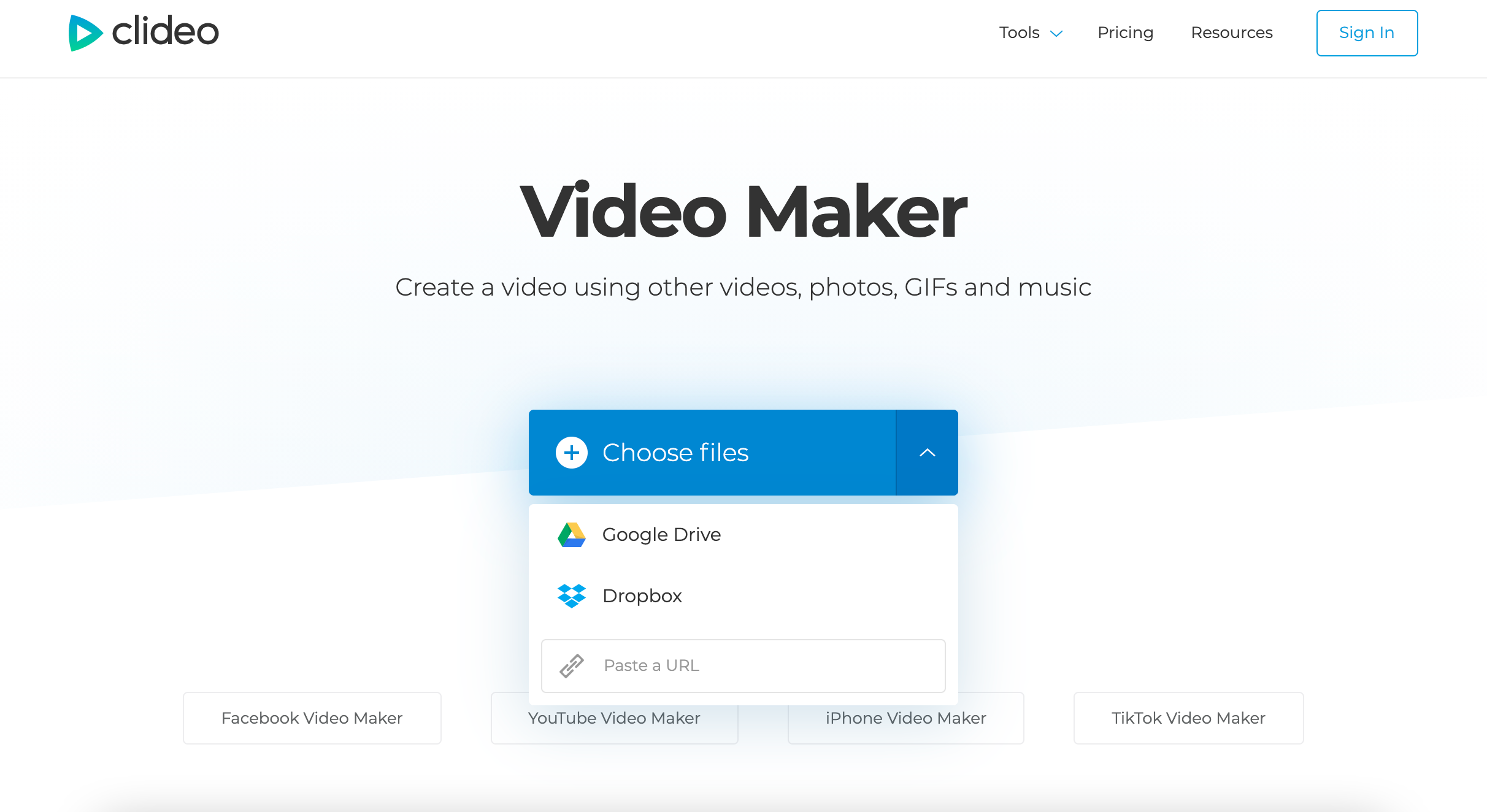Open the iPhone Video Maker
Image resolution: width=1487 pixels, height=812 pixels.
(x=906, y=718)
